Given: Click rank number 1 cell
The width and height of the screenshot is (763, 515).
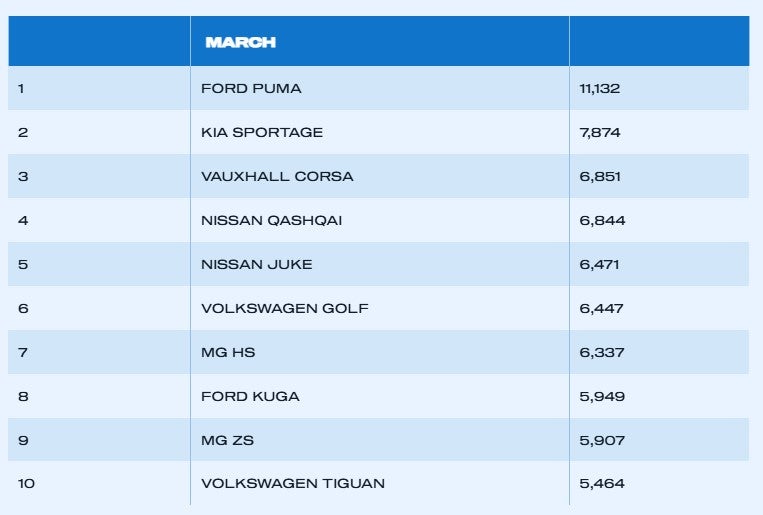Looking at the screenshot, I should (21, 88).
